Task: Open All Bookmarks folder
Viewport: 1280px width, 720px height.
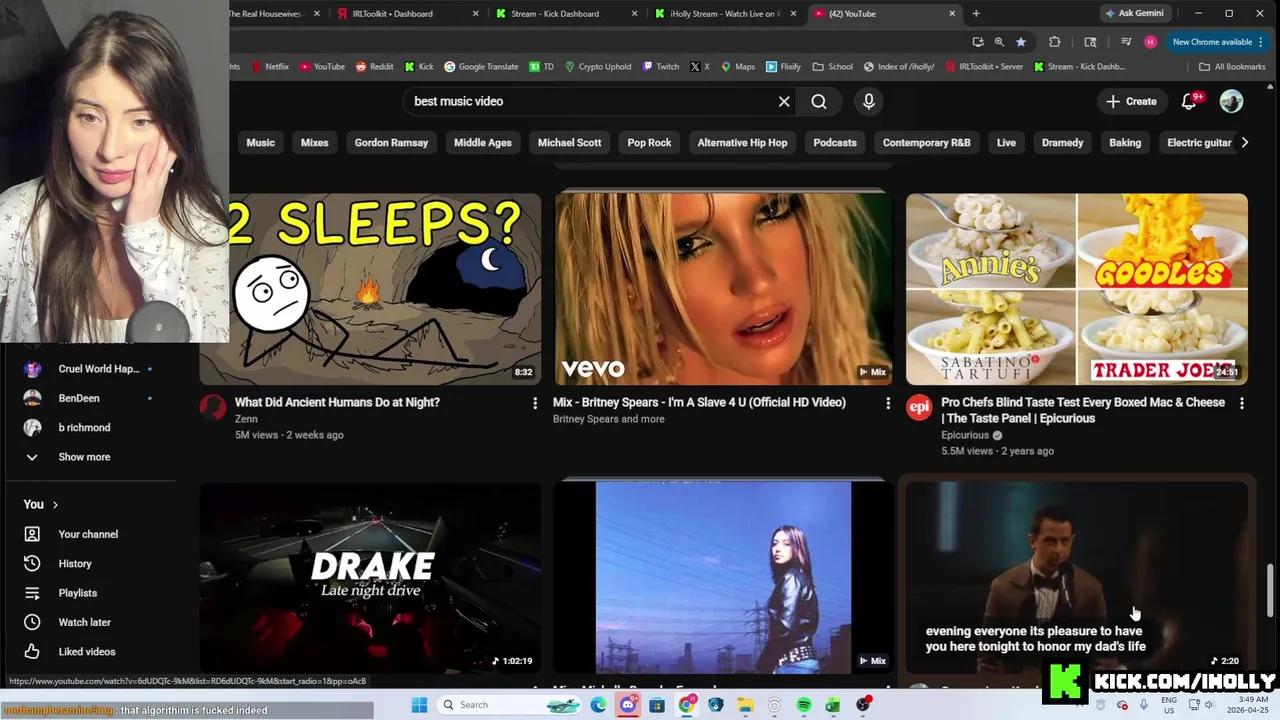Action: (x=1232, y=67)
